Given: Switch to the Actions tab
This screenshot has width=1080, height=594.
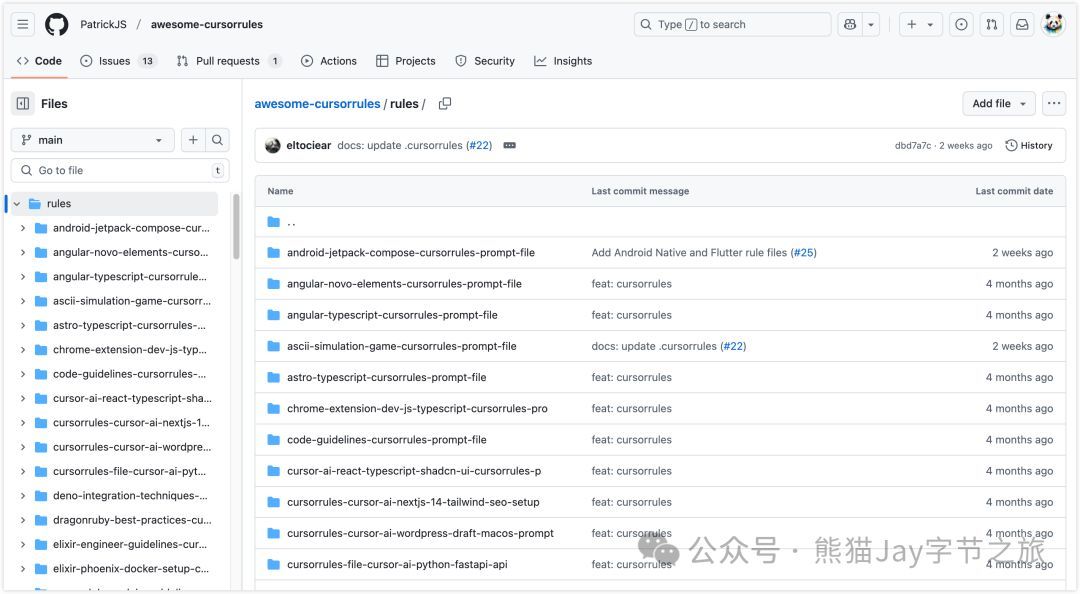Looking at the screenshot, I should point(329,61).
